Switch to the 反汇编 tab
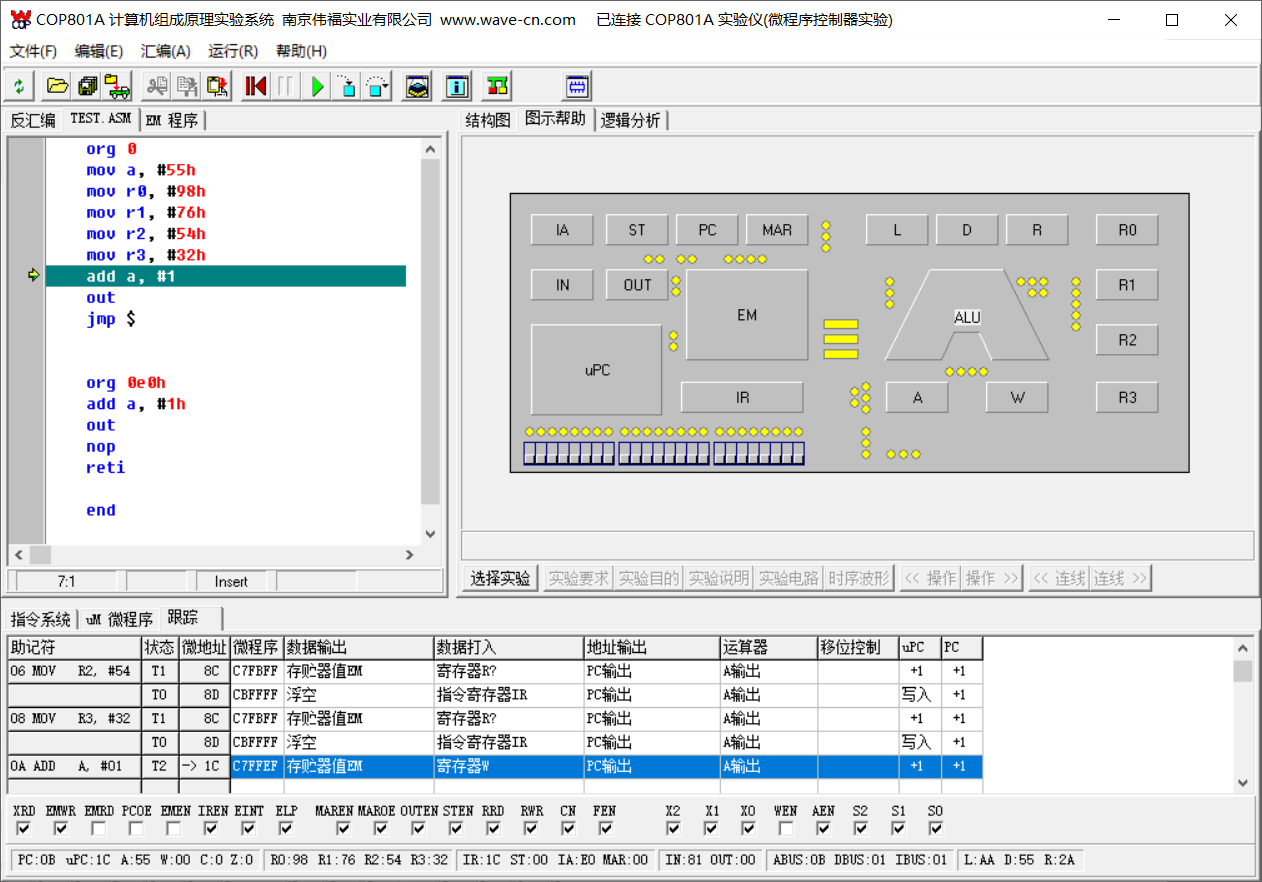1262x882 pixels. (33, 121)
